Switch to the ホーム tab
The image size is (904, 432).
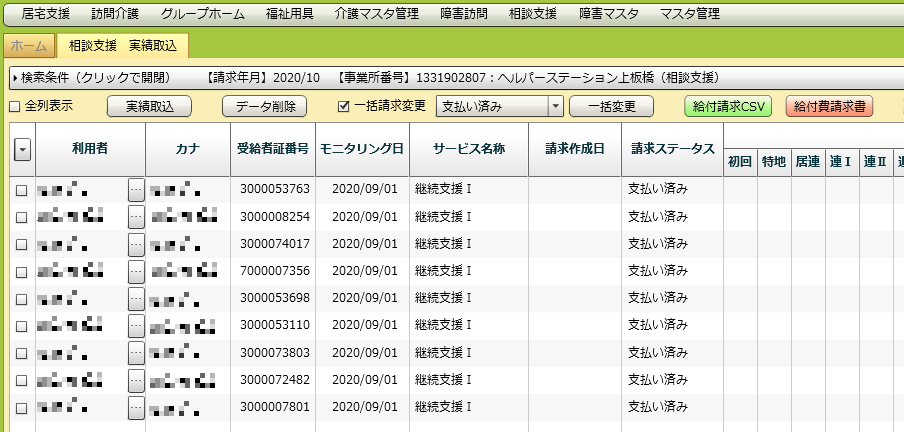tap(27, 46)
